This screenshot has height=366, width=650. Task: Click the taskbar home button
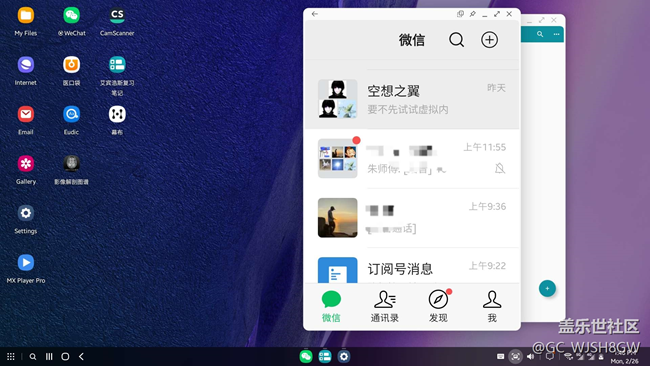(65, 356)
